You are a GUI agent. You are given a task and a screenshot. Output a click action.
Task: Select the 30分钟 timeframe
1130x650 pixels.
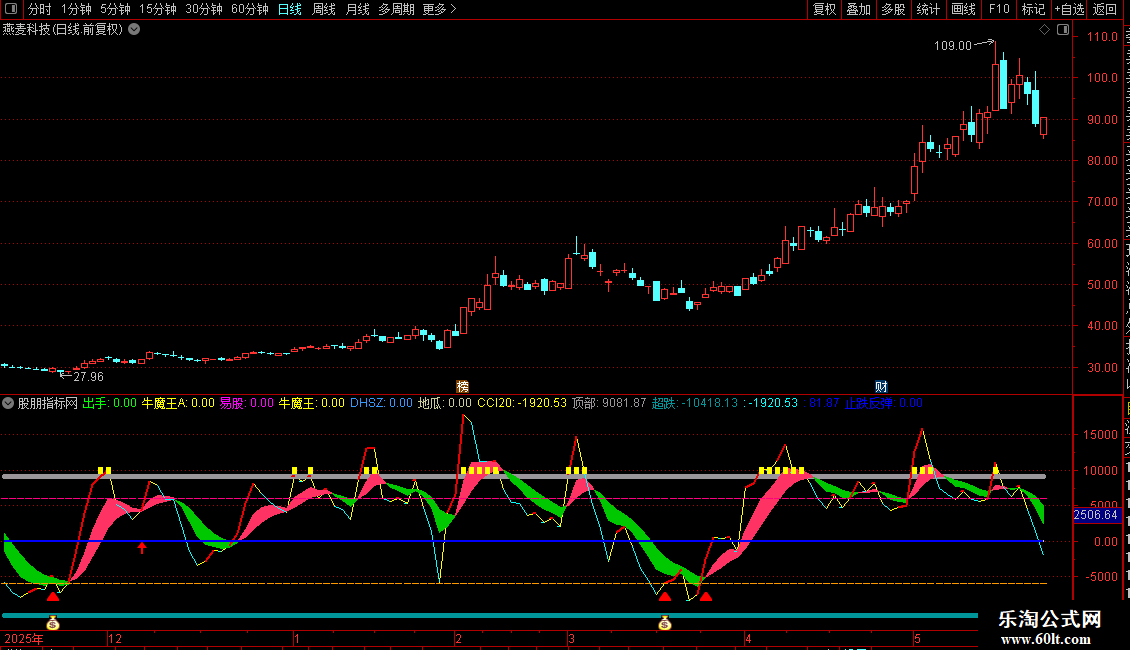point(203,9)
